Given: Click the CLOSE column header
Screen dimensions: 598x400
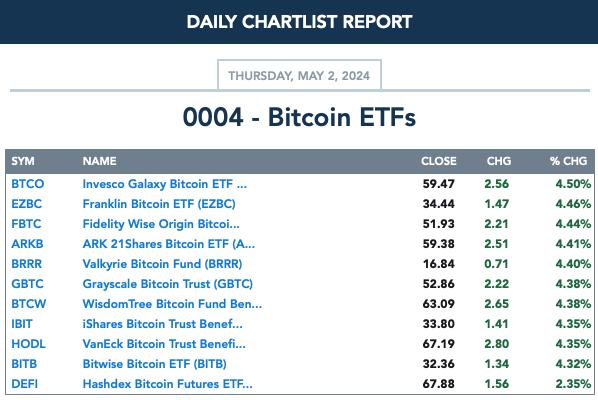Looking at the screenshot, I should point(439,161).
